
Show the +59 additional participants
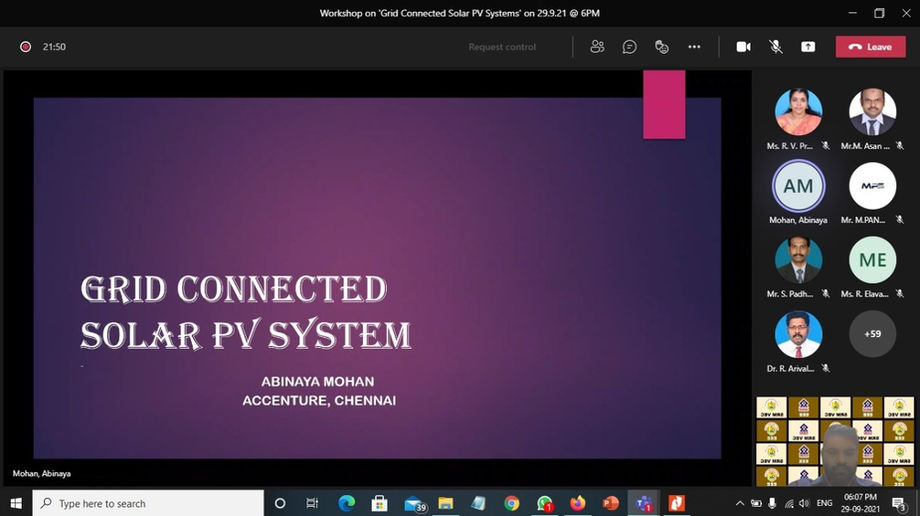pos(872,333)
